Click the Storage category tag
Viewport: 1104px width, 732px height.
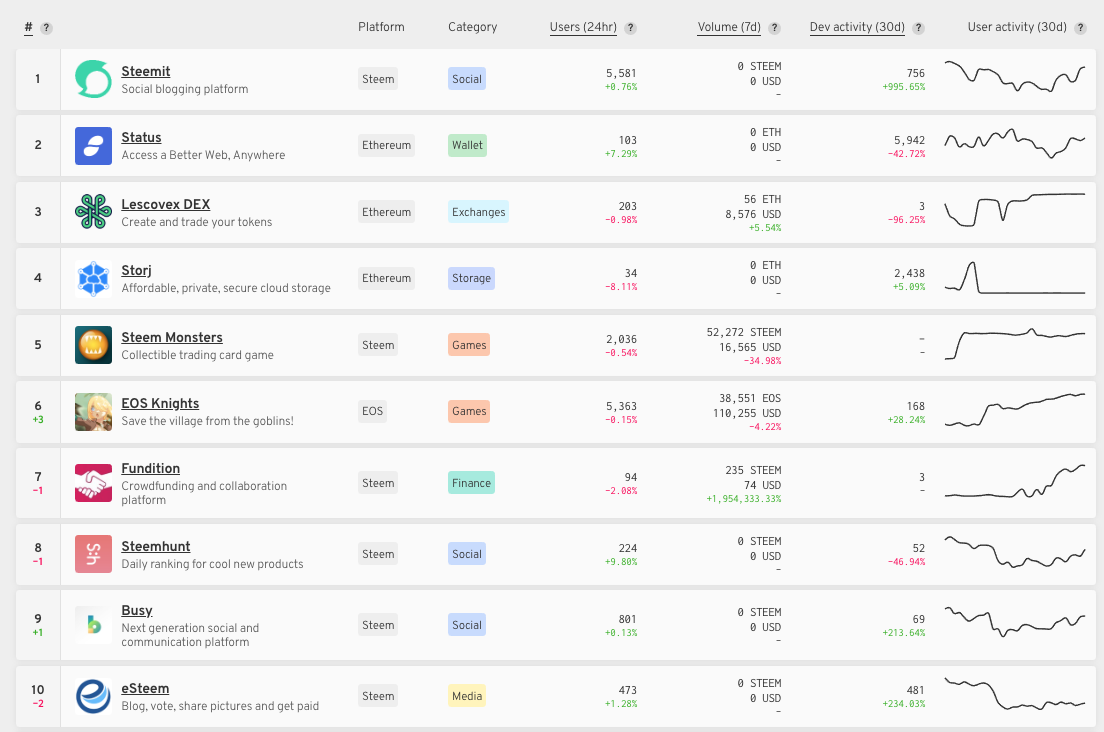click(x=472, y=278)
